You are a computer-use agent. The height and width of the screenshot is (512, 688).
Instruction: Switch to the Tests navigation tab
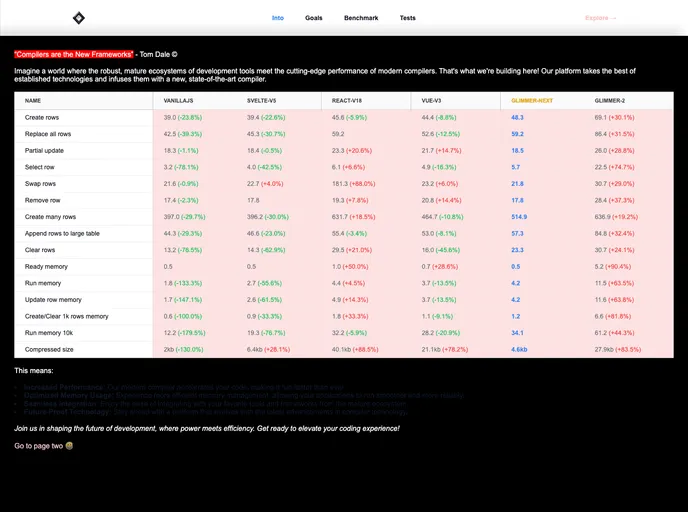coord(408,18)
